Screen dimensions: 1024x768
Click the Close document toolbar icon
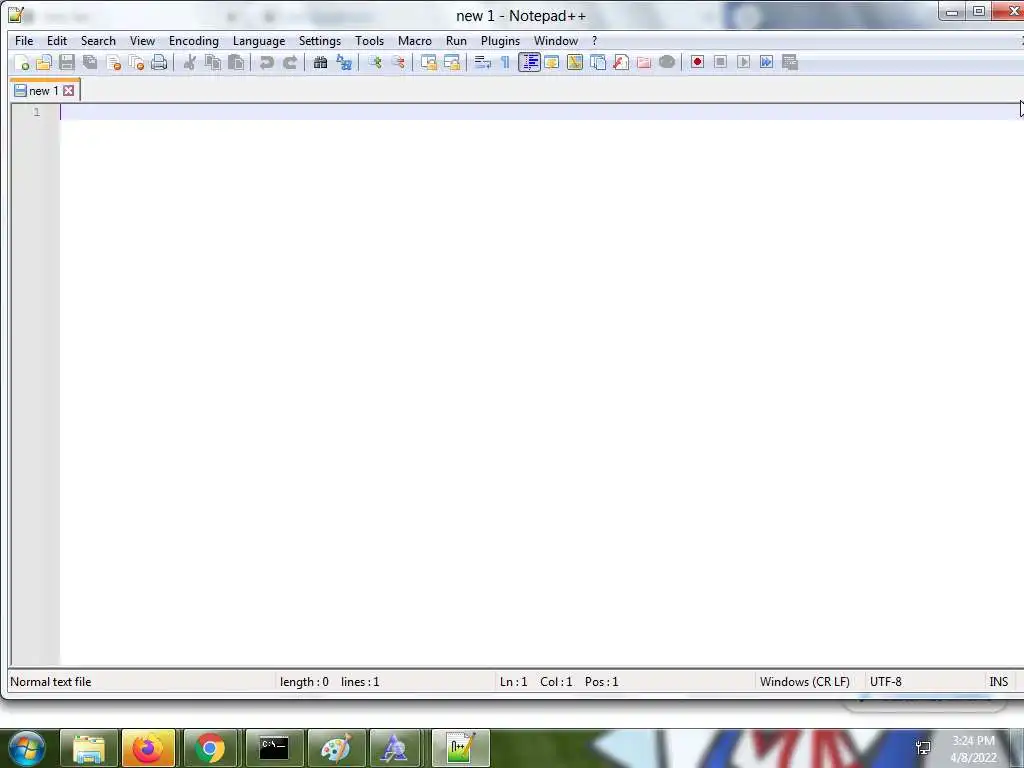[x=113, y=63]
